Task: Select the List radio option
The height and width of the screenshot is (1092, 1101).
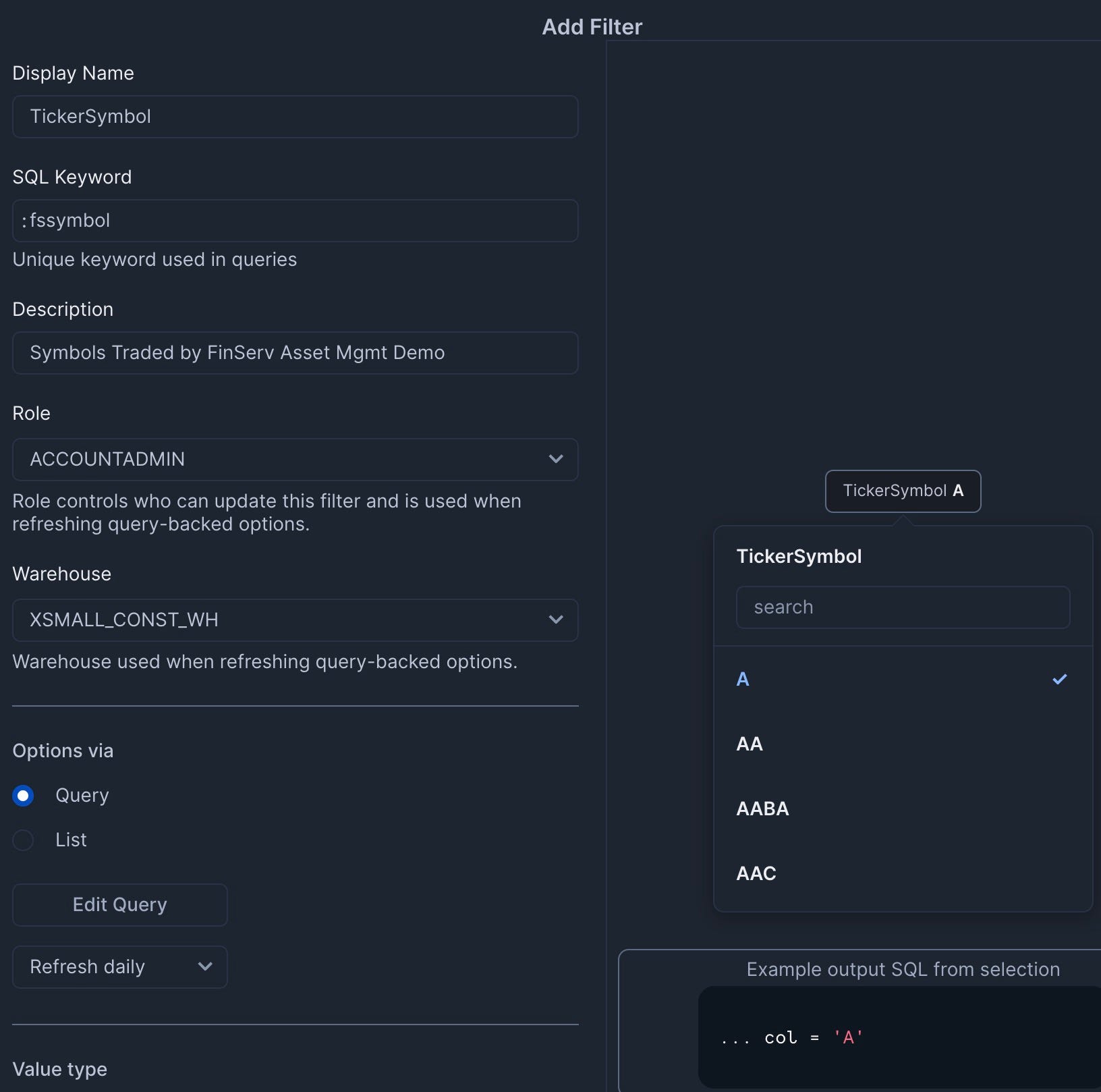Action: (24, 840)
